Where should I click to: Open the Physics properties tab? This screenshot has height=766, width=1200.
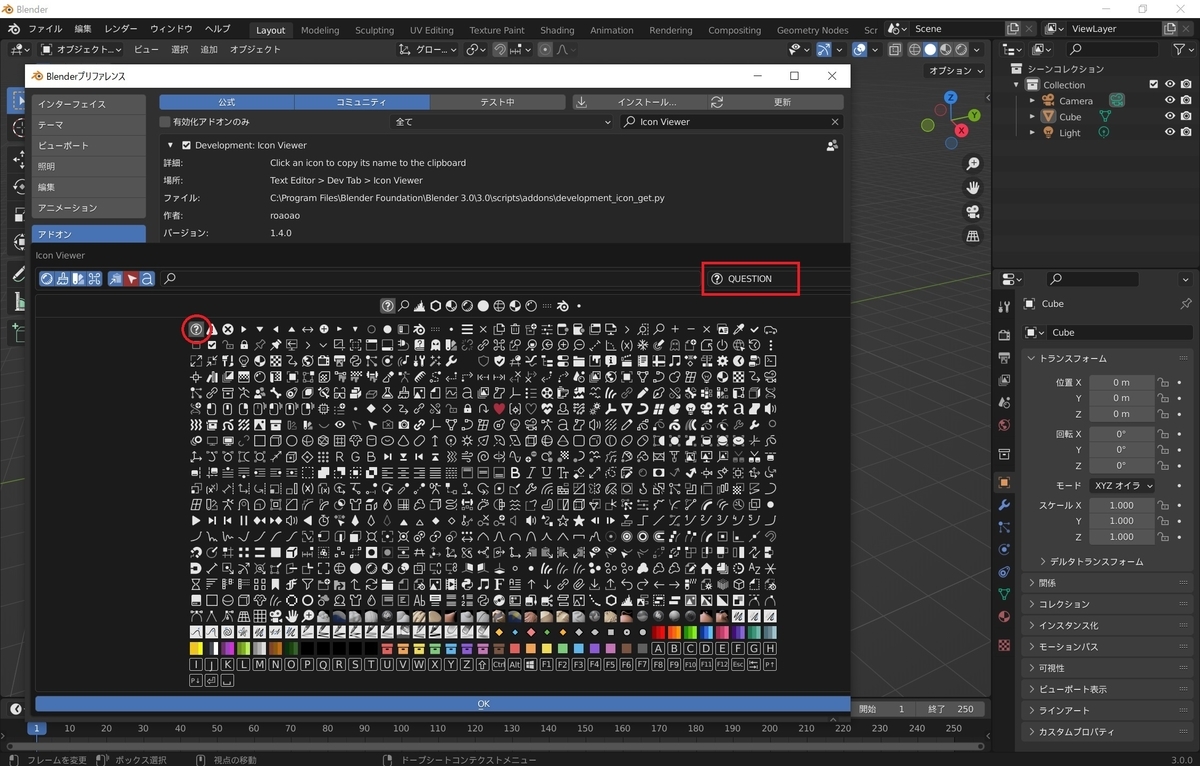[1004, 549]
